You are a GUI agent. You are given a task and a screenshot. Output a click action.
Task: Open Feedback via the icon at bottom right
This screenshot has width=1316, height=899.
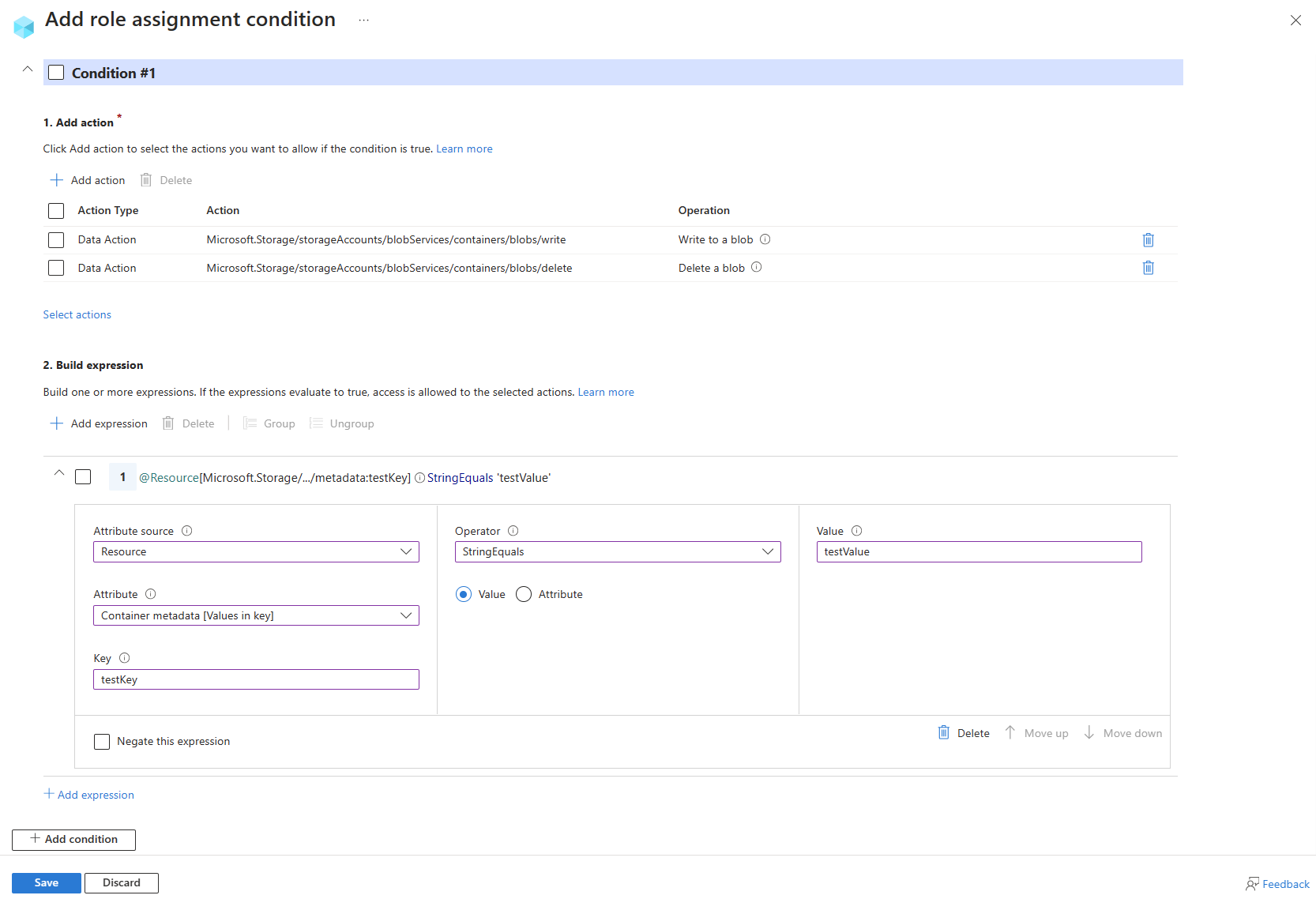click(x=1252, y=883)
